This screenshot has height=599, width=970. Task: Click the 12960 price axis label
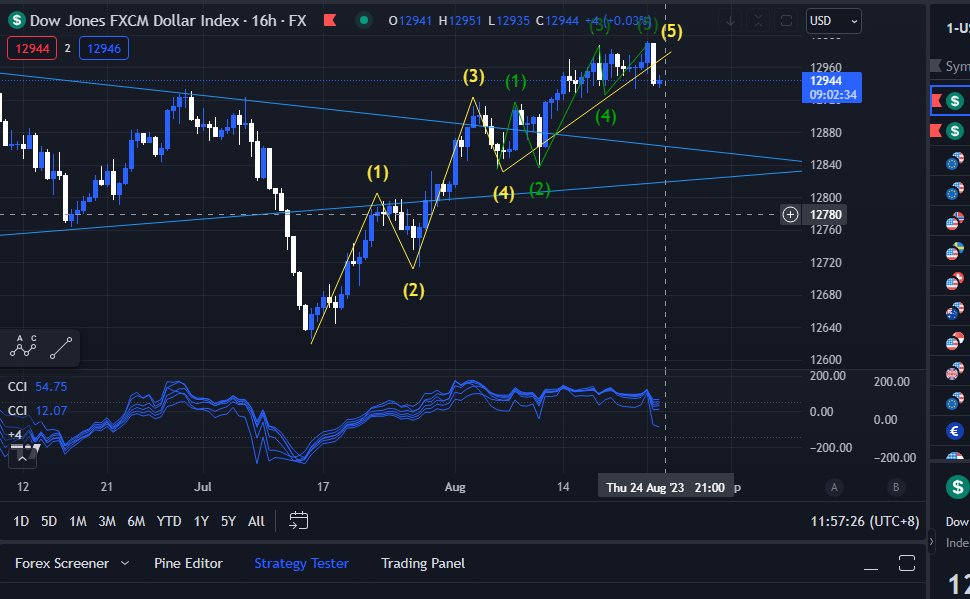click(x=826, y=67)
